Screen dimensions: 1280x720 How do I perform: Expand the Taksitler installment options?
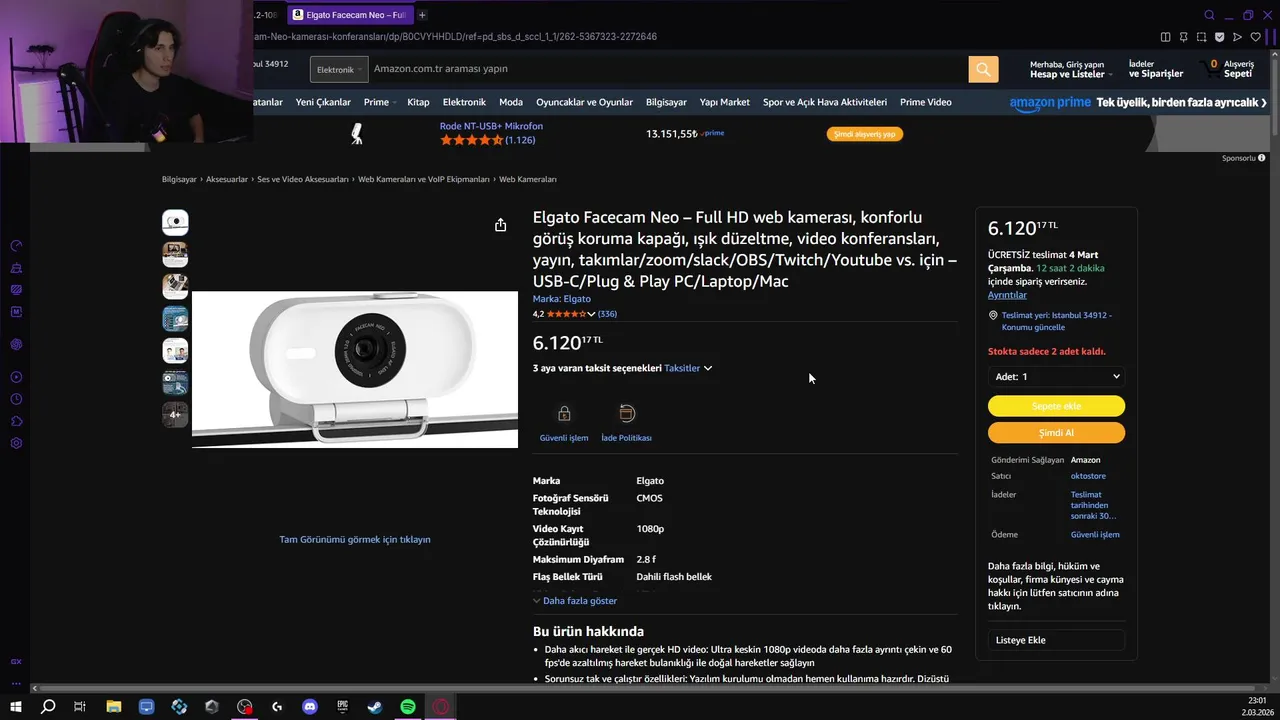[688, 368]
